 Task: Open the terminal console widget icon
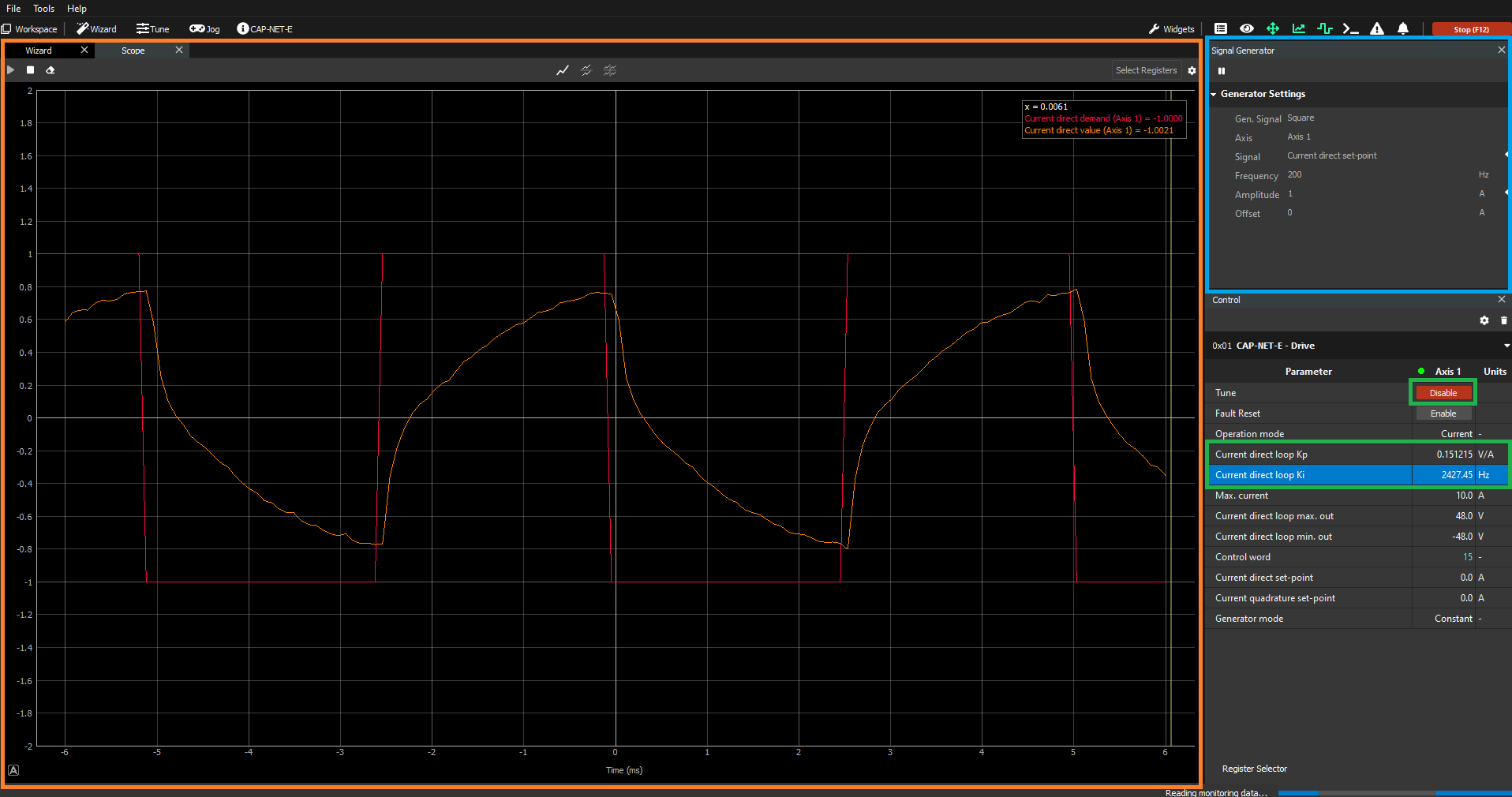(x=1350, y=28)
